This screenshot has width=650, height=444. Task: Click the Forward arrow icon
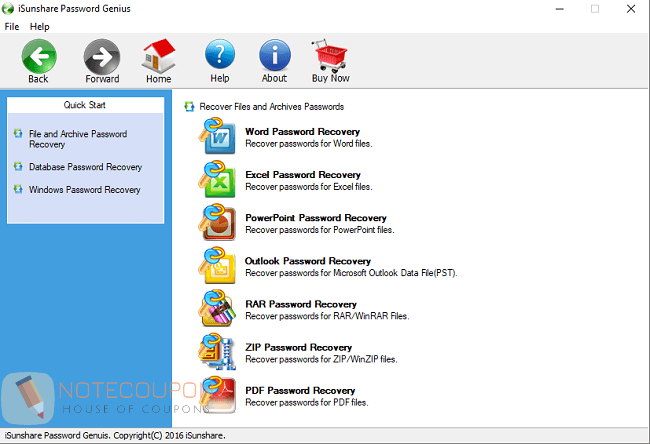click(102, 56)
